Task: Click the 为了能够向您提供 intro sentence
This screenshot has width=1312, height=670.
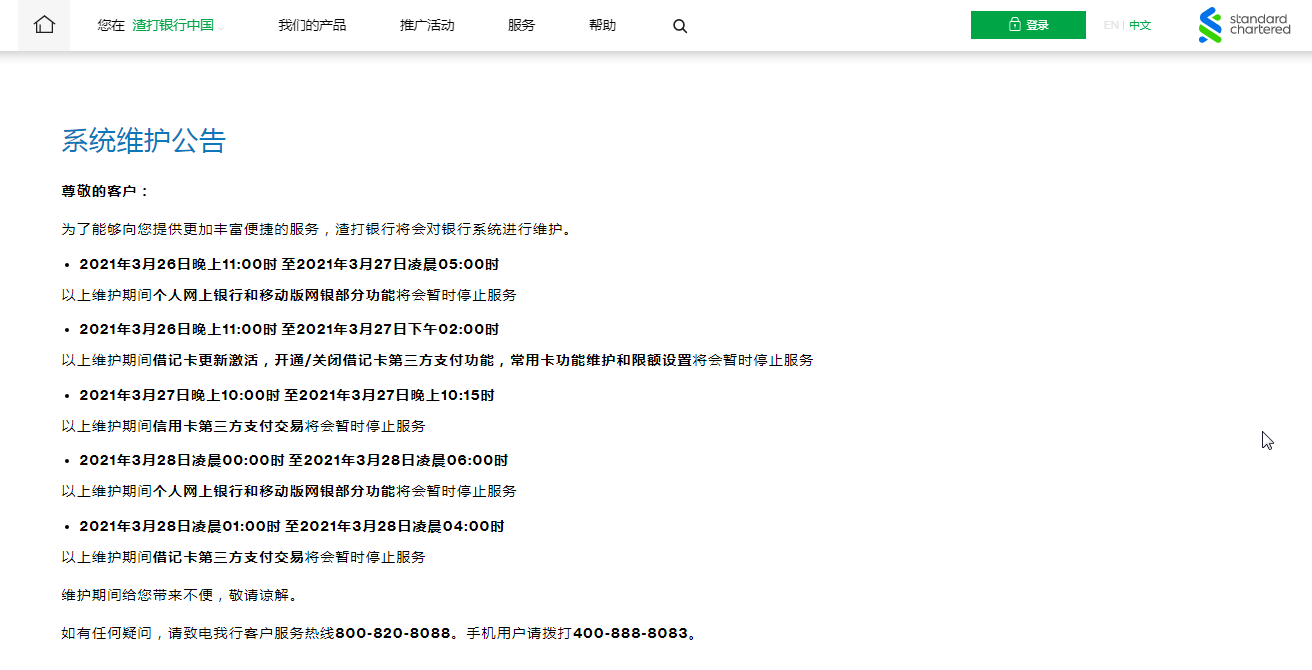Action: click(x=318, y=229)
